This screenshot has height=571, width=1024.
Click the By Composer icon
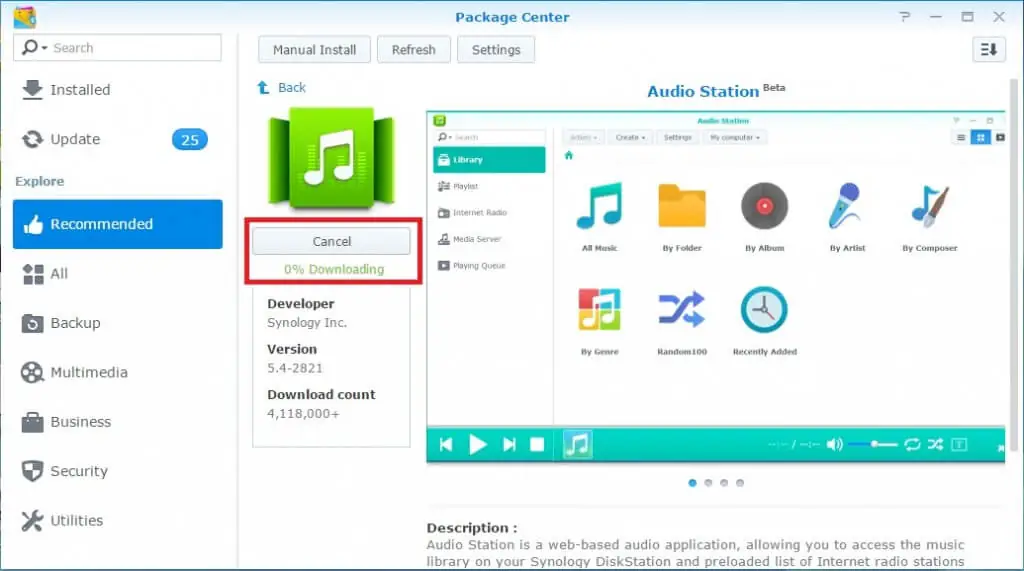[930, 206]
